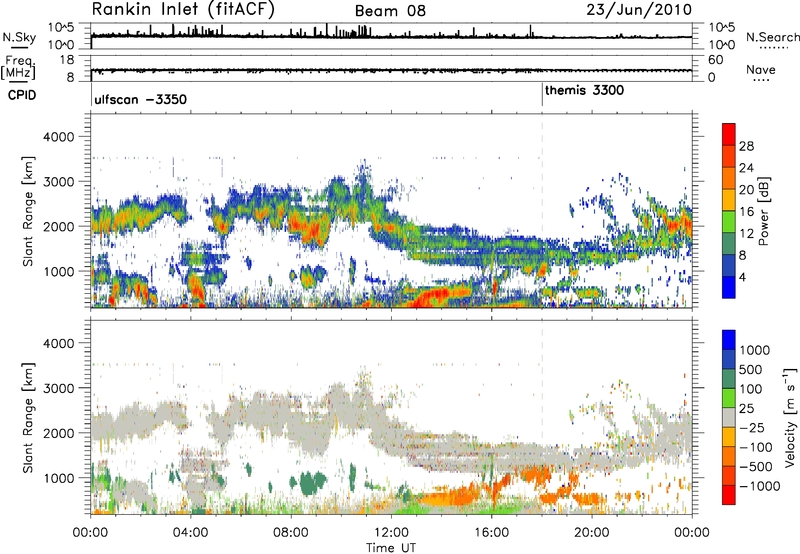The height and width of the screenshot is (554, 800).
Task: Click the 'Rankin Inlet (fitACF)' title
Action: 183,10
